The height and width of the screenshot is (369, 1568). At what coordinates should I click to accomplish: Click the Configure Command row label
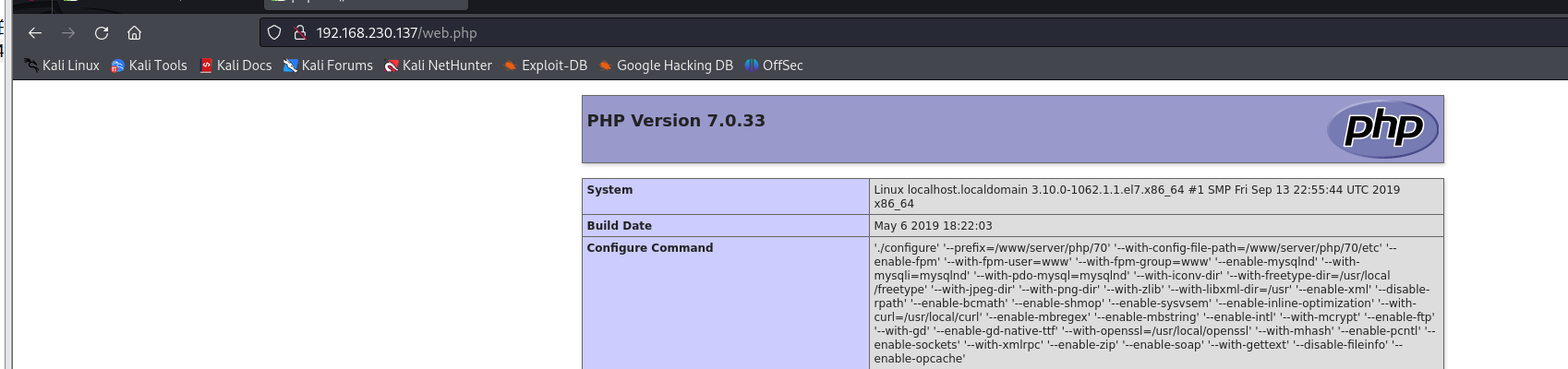[x=650, y=248]
